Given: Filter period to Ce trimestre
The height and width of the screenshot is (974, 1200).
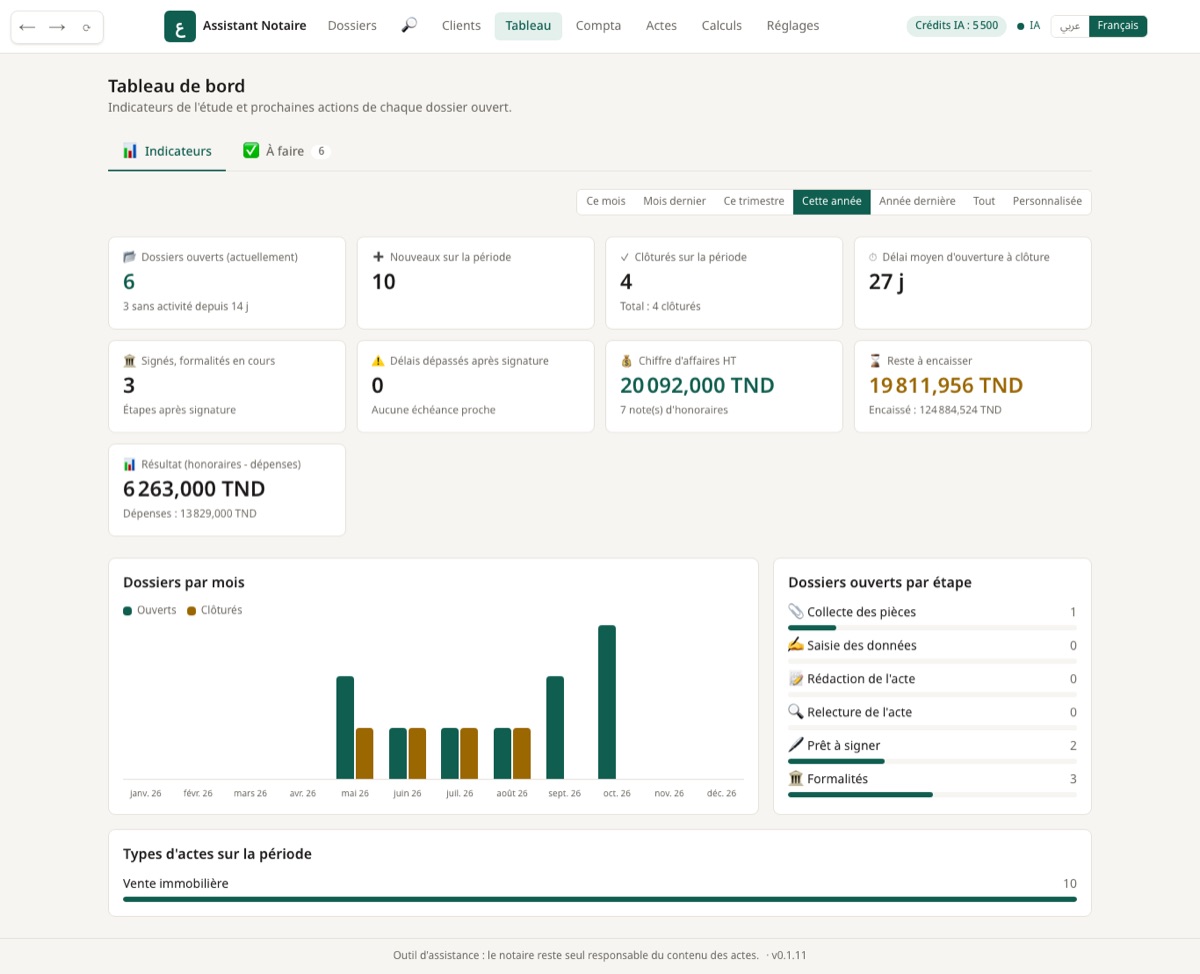Looking at the screenshot, I should [x=754, y=202].
